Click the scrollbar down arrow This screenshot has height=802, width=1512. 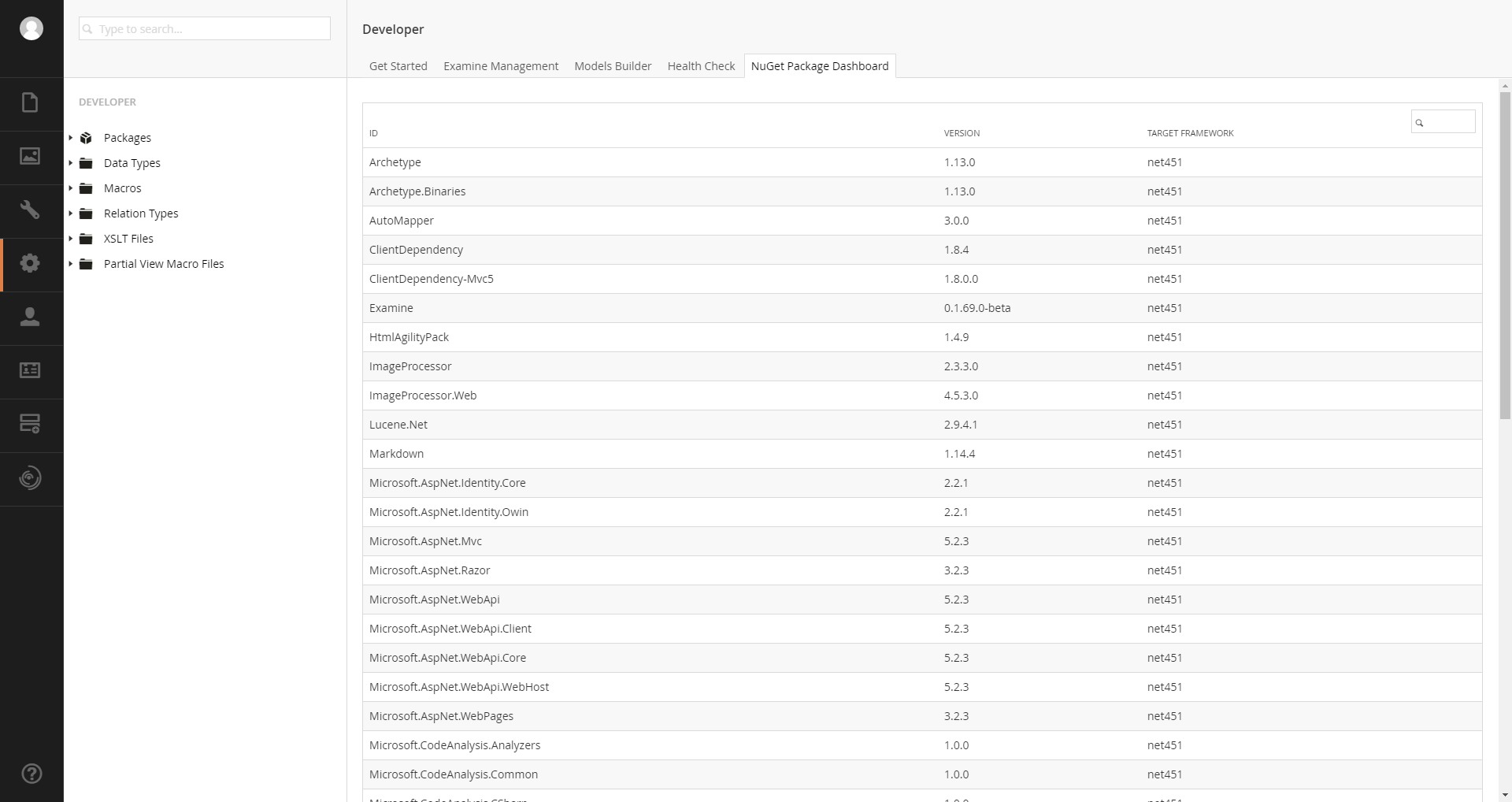coord(1505,795)
